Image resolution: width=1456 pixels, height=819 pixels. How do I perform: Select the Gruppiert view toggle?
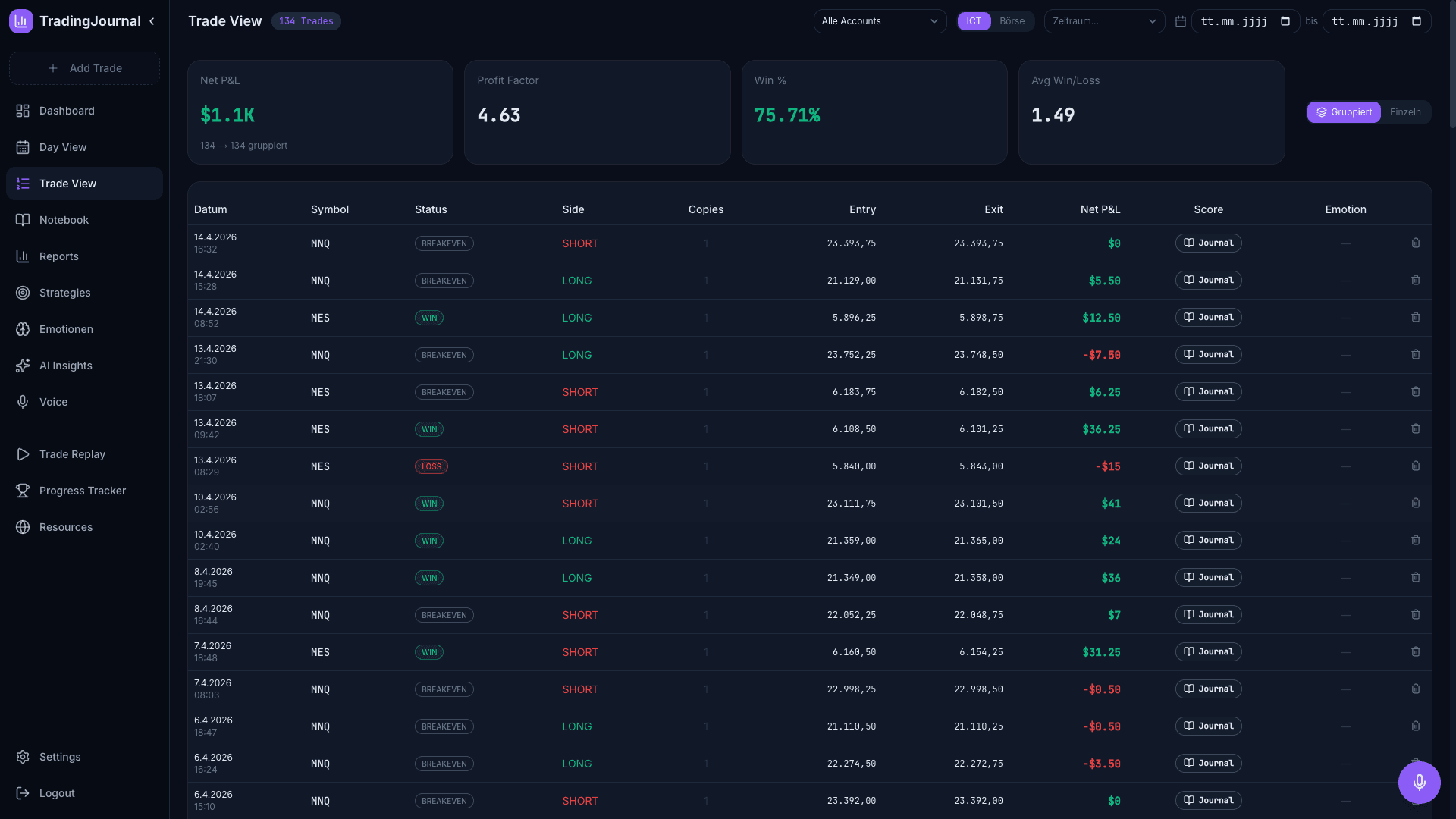pos(1344,112)
